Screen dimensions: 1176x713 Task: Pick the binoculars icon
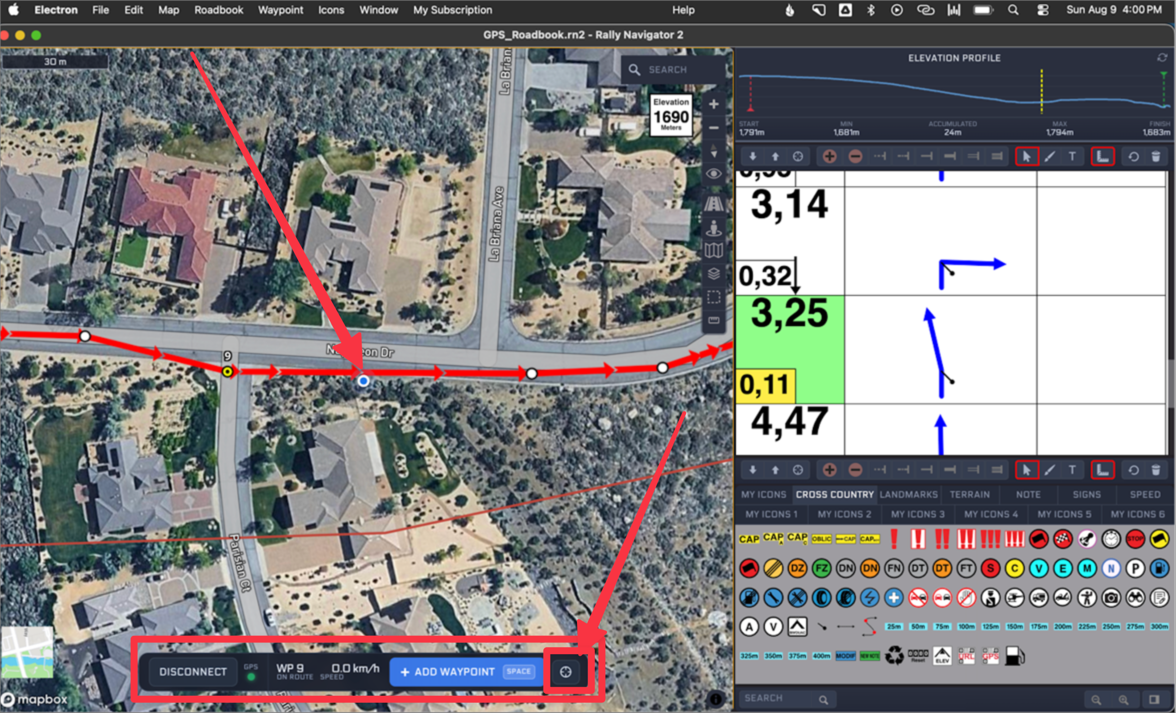click(1135, 598)
